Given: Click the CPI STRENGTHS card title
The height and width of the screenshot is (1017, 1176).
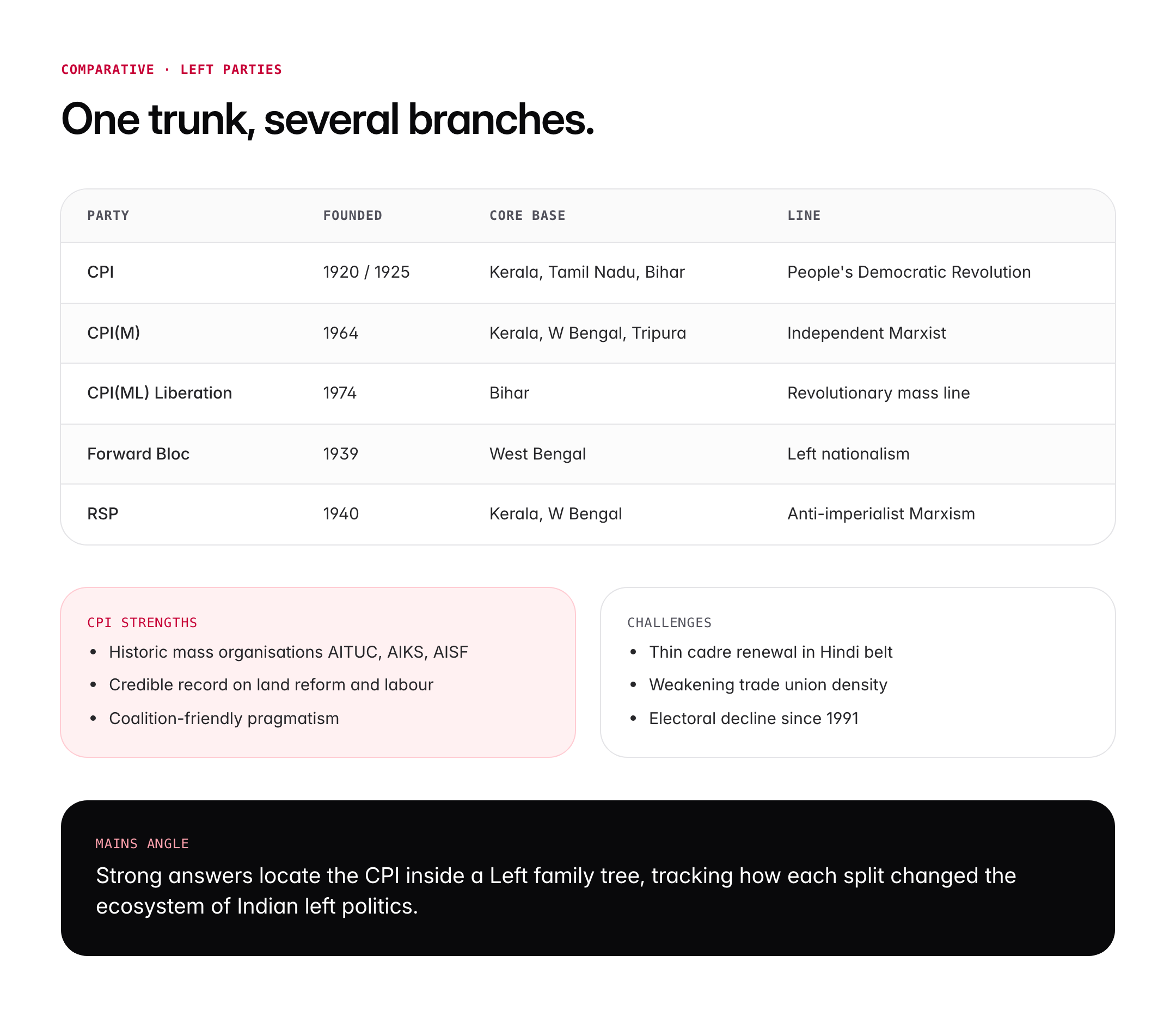Looking at the screenshot, I should 142,623.
